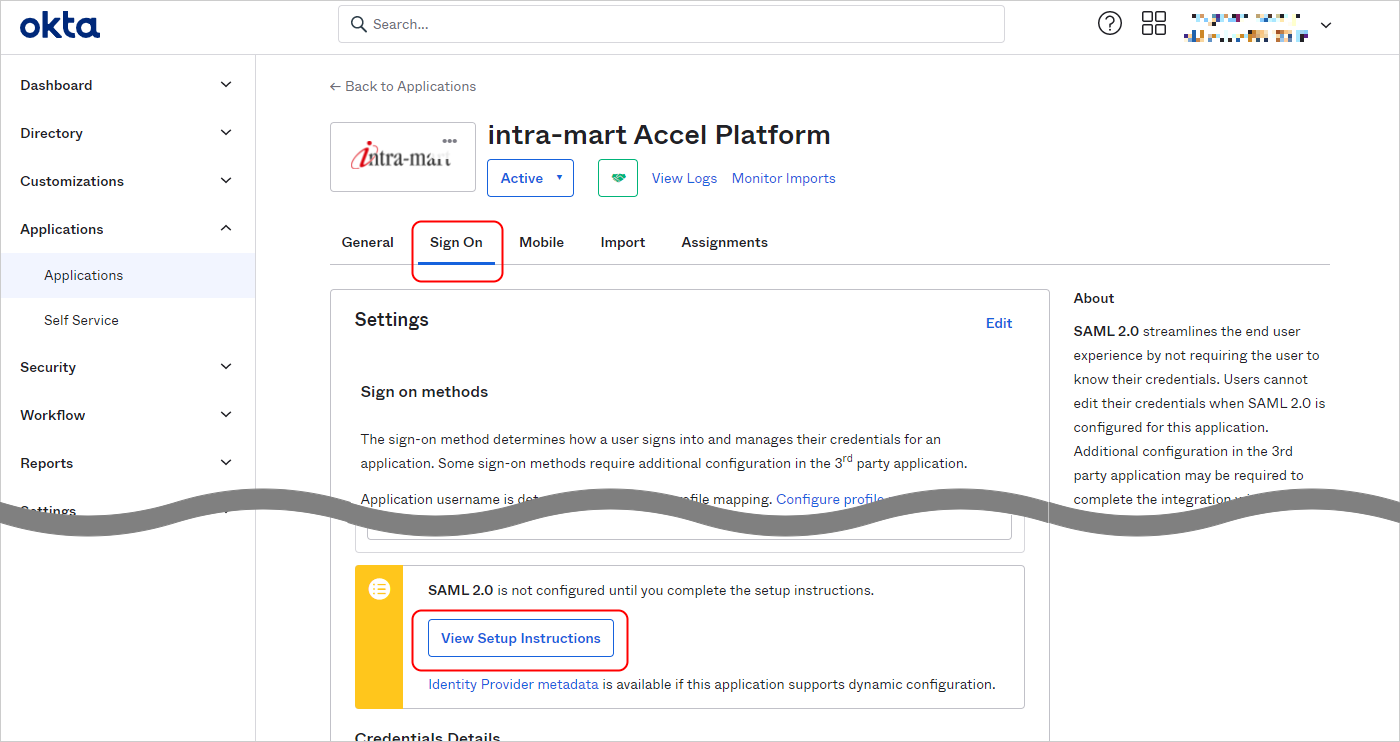
Task: Open the user account dropdown arrow
Action: pyautogui.click(x=1326, y=25)
